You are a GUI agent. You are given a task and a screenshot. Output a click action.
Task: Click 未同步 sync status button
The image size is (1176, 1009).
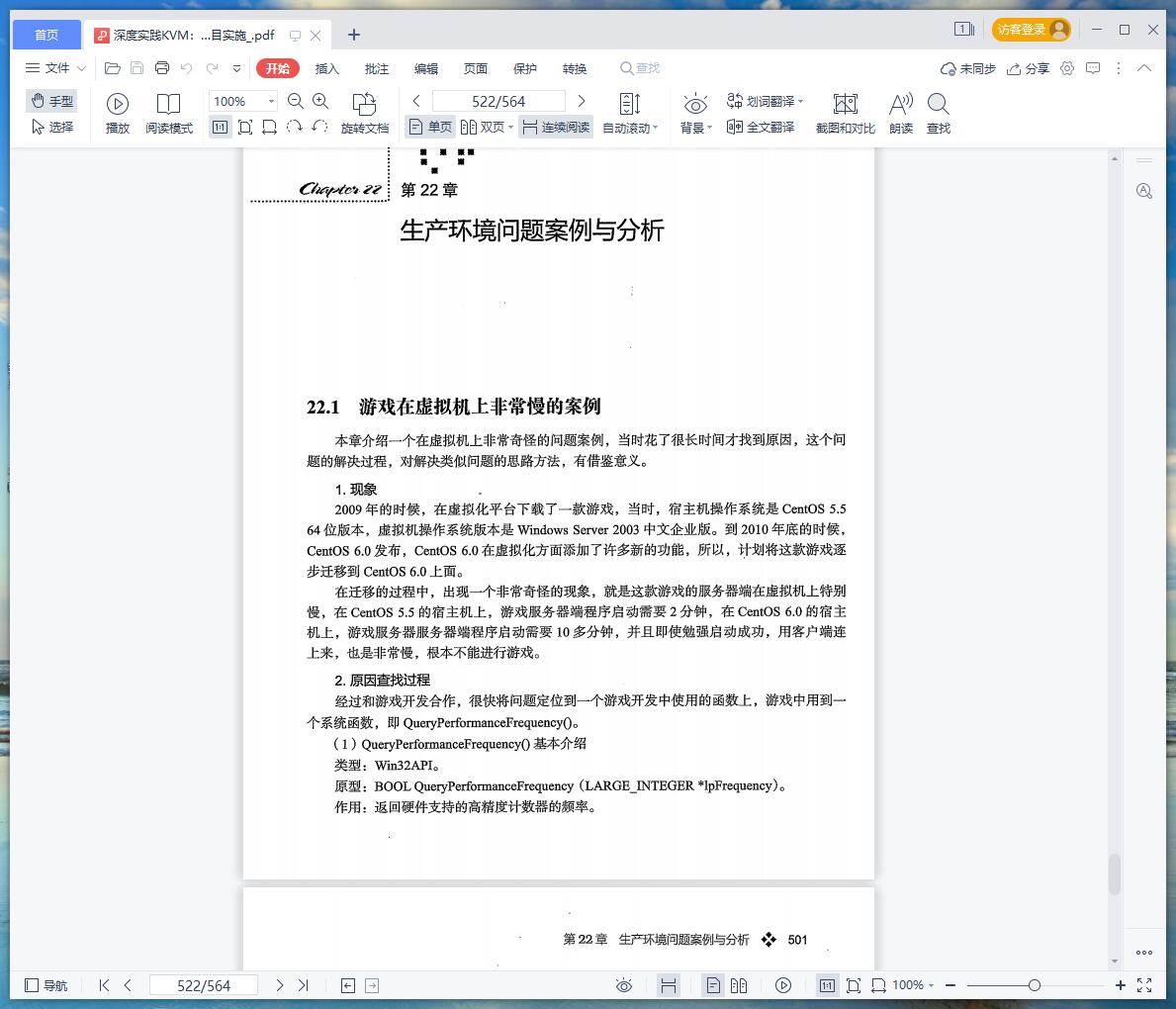click(967, 68)
